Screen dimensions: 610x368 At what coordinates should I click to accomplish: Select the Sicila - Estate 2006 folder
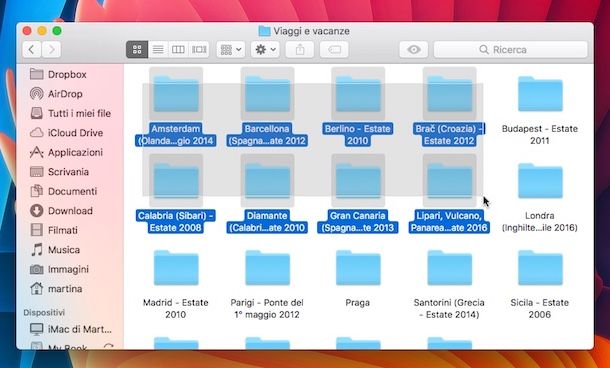(540, 268)
